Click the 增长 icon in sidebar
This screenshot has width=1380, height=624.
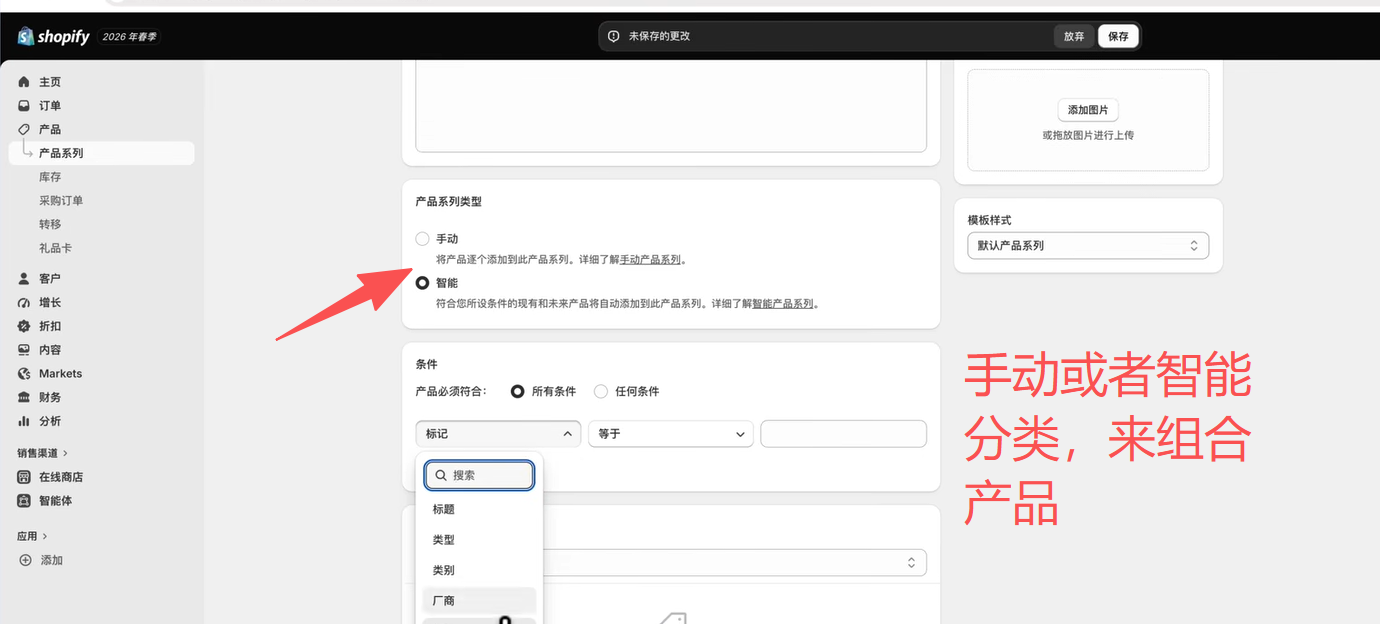(x=24, y=302)
